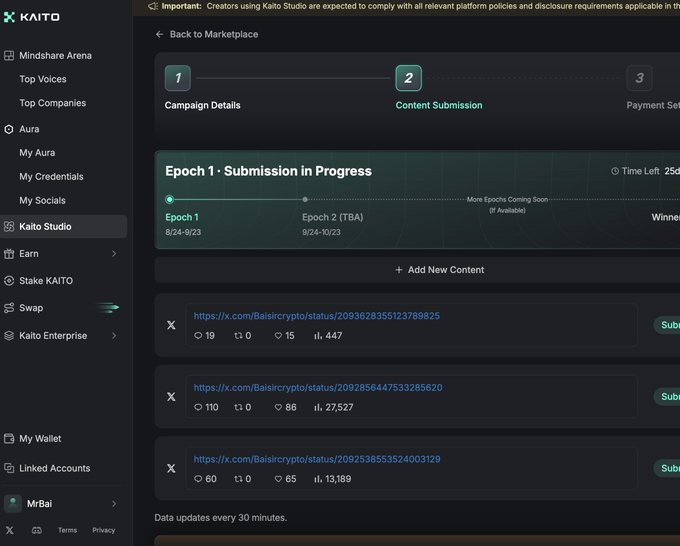
Task: Click the Add New Content button
Action: [x=417, y=270]
